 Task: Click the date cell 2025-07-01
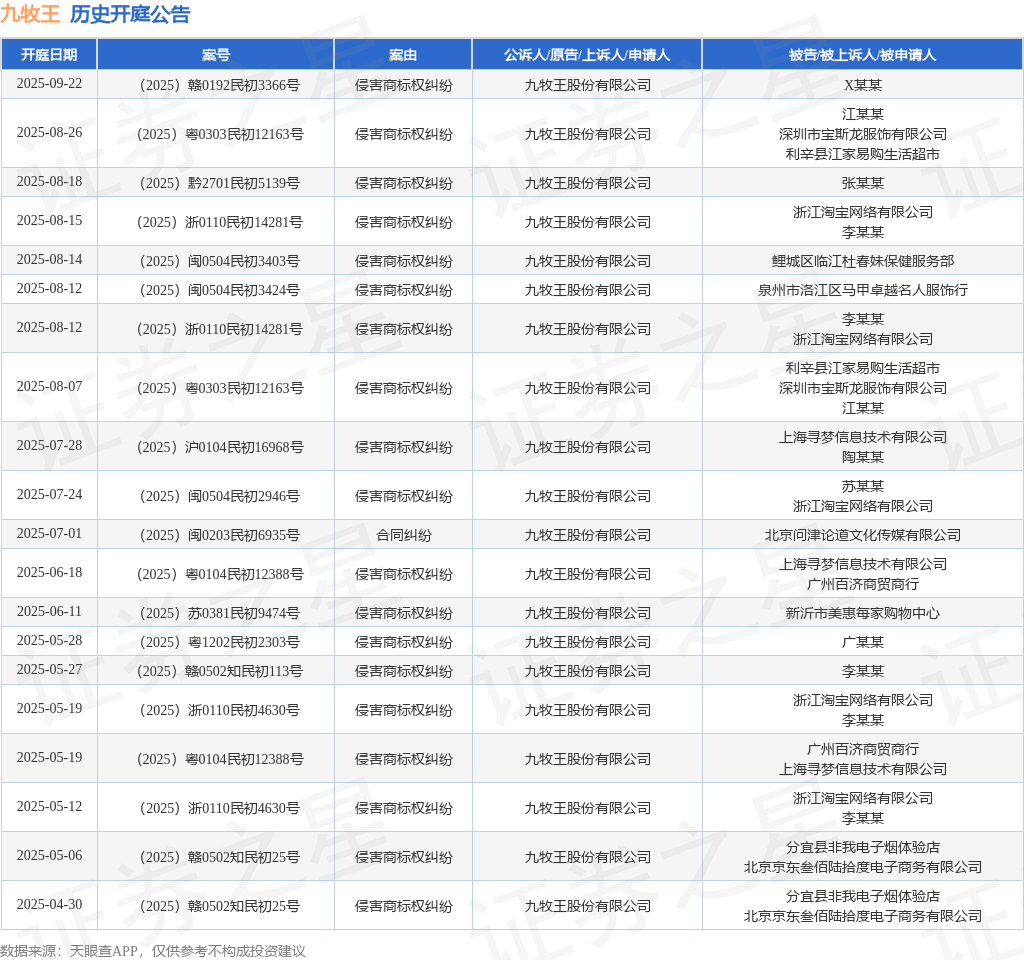pyautogui.click(x=49, y=534)
